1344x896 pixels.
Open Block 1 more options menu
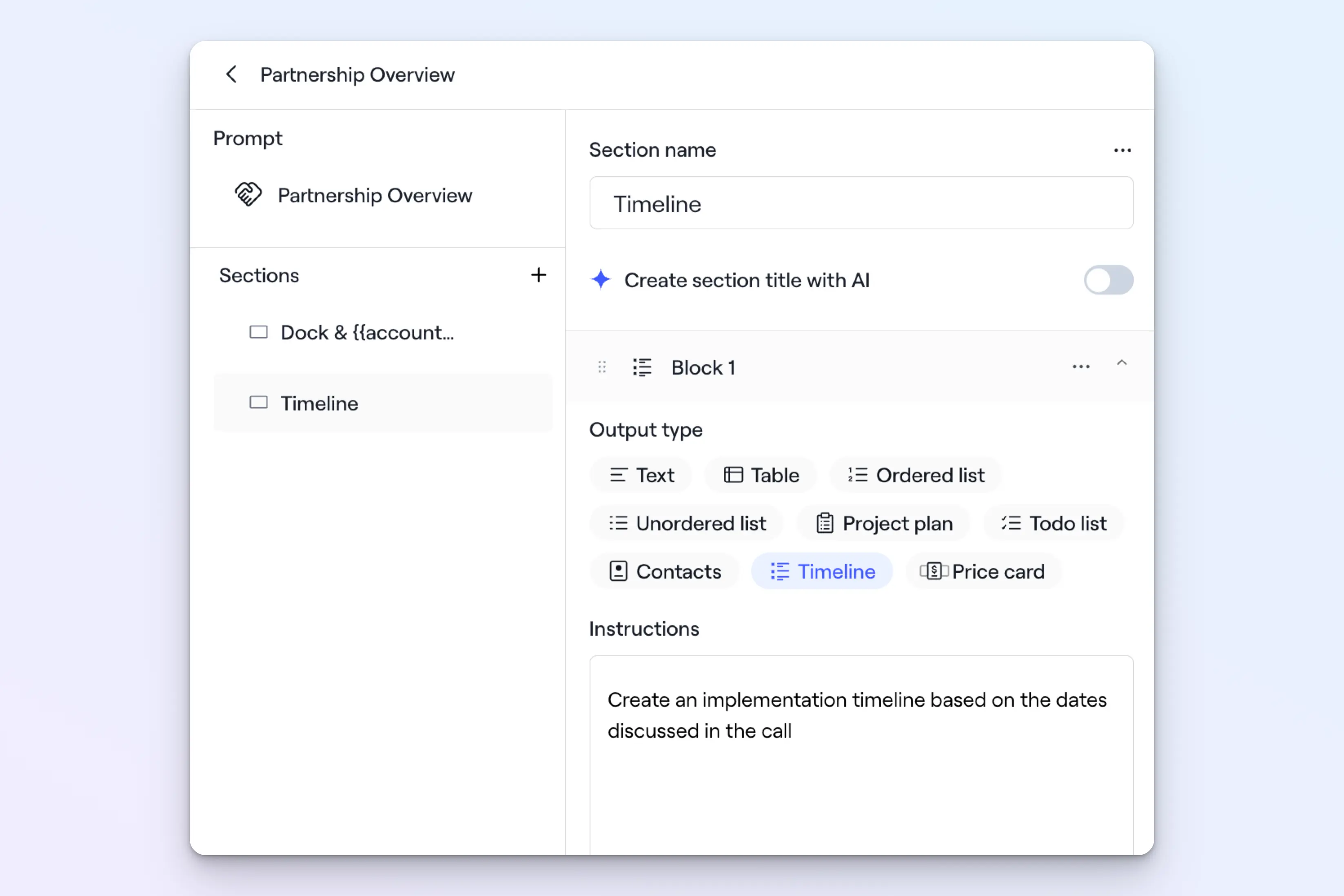tap(1080, 367)
